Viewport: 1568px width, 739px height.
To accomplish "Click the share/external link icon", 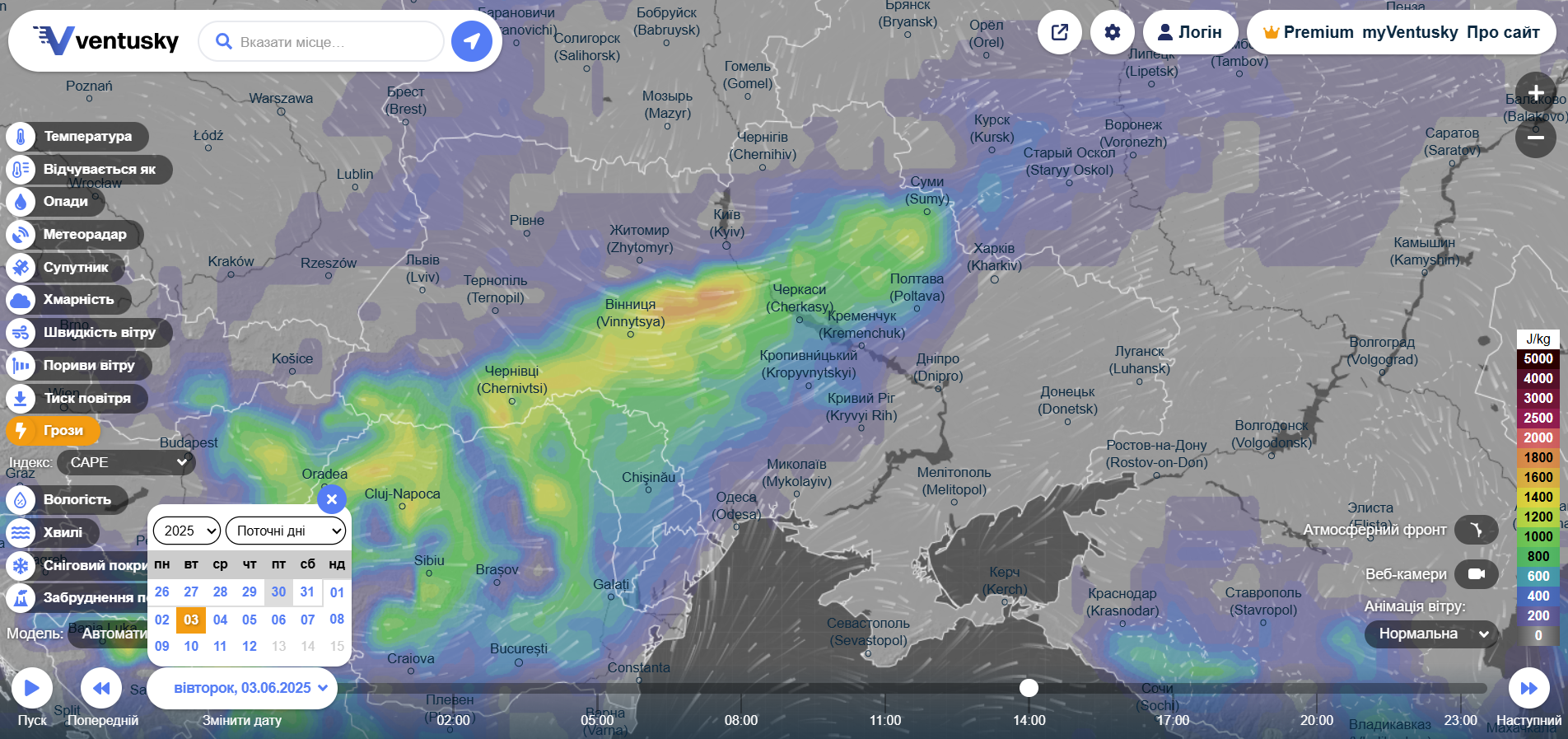I will pos(1060,32).
